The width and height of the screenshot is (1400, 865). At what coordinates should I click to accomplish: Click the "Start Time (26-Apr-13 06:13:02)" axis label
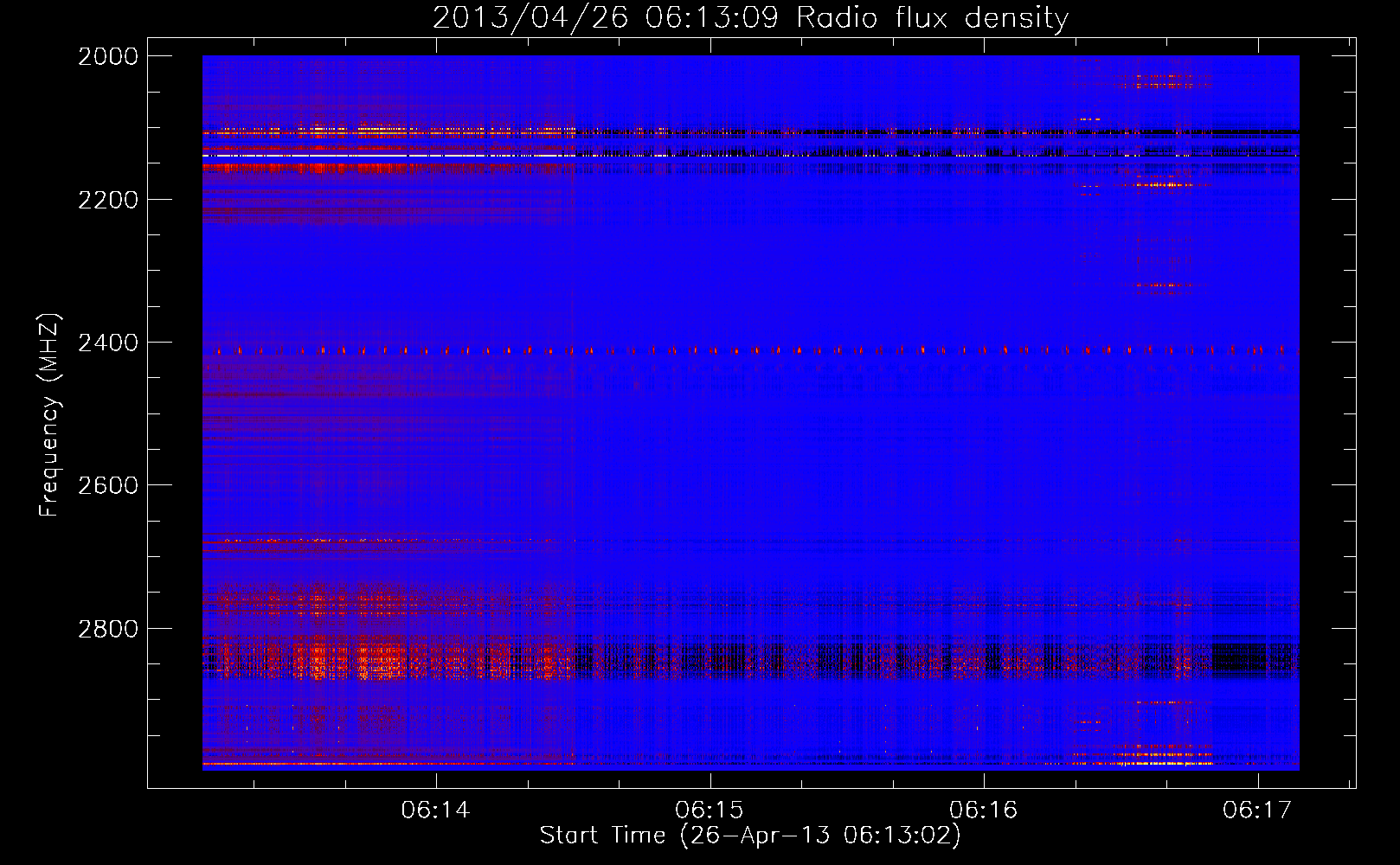click(x=750, y=836)
